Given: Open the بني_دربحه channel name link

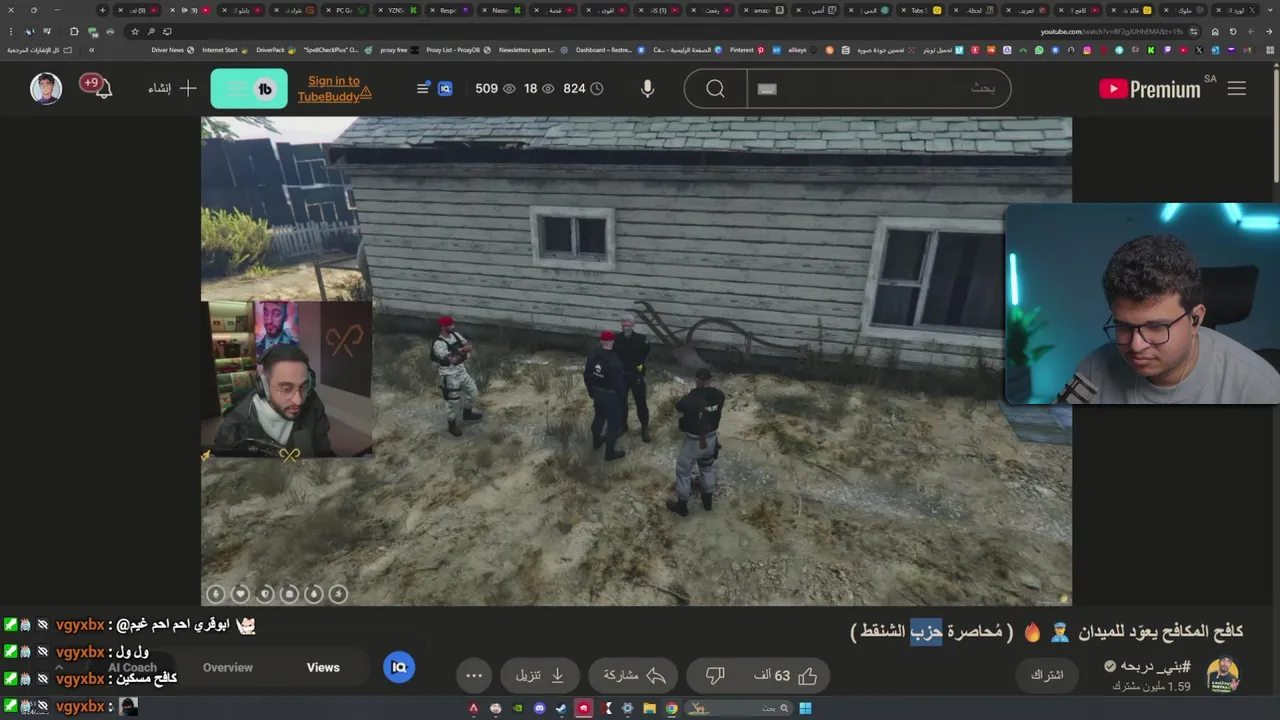Looking at the screenshot, I should point(1155,666).
